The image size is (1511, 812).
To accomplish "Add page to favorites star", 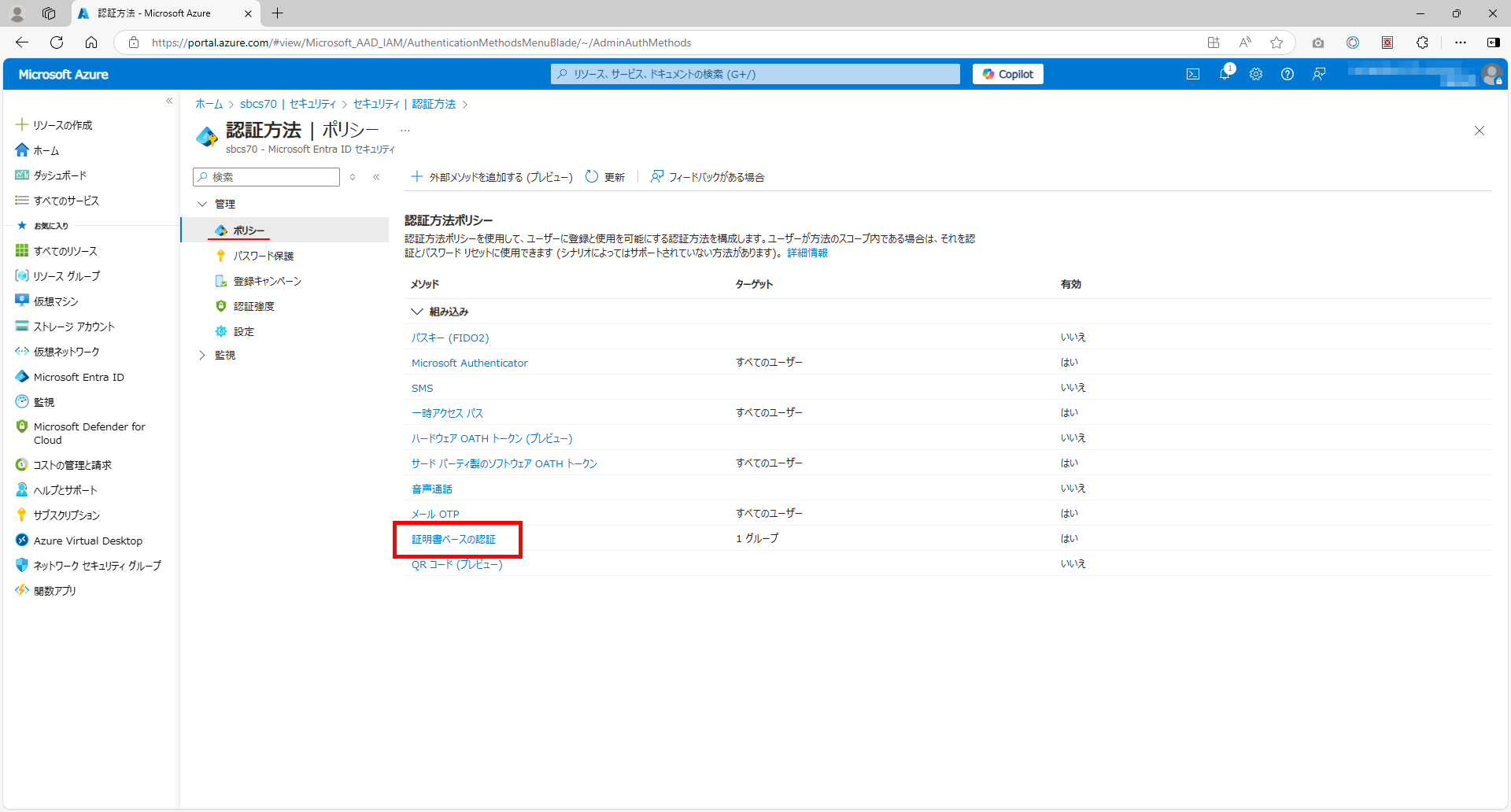I will pyautogui.click(x=1276, y=42).
